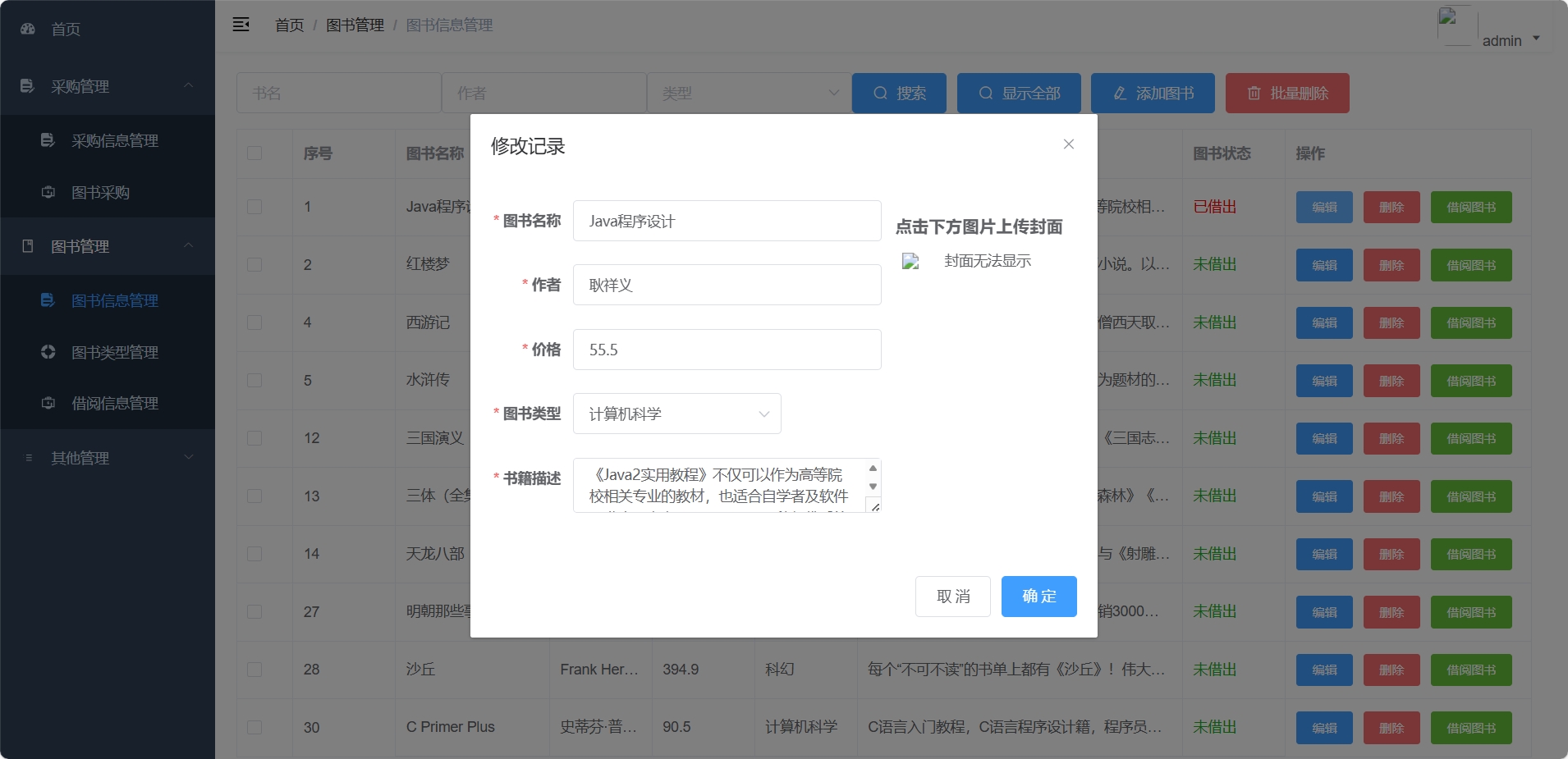Click 编辑 for the C Primer Plus row
This screenshot has height=759, width=1568.
coord(1324,728)
